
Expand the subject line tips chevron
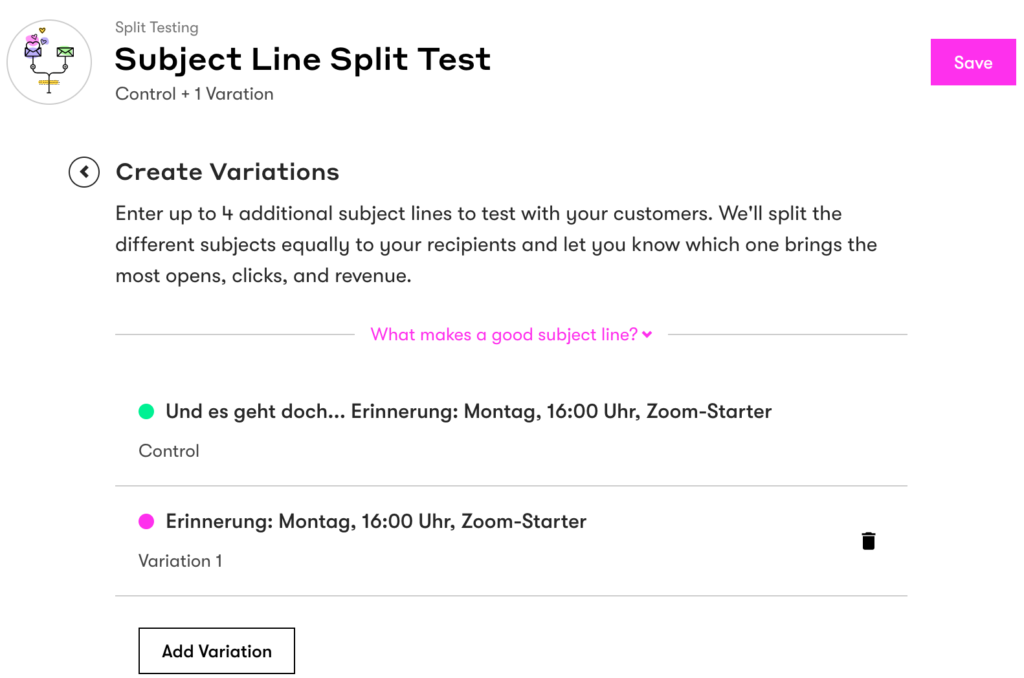coord(647,335)
